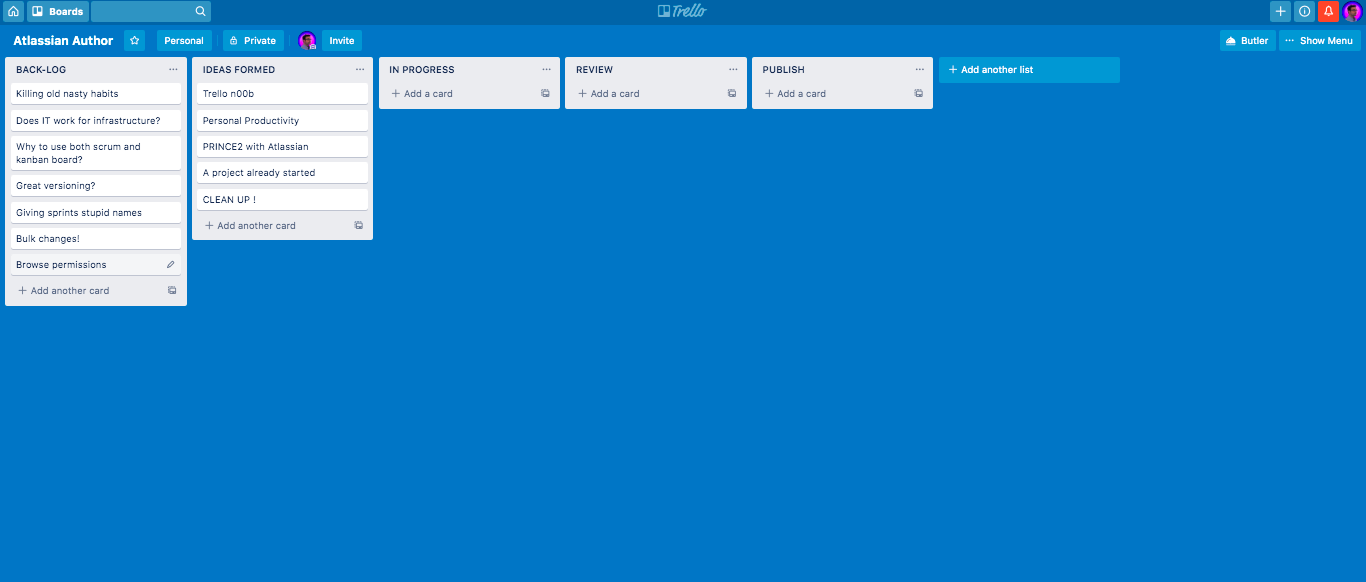Click Add another list
Image resolution: width=1366 pixels, height=582 pixels.
1029,70
